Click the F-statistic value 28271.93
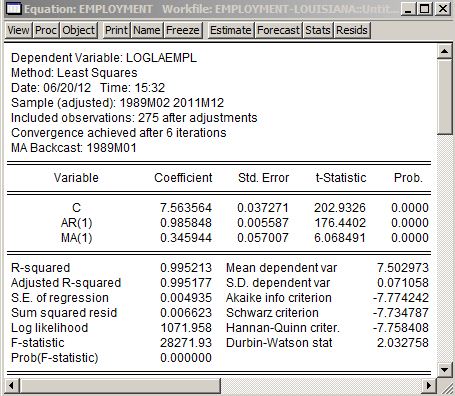Screen dimensions: 455x396 186,343
